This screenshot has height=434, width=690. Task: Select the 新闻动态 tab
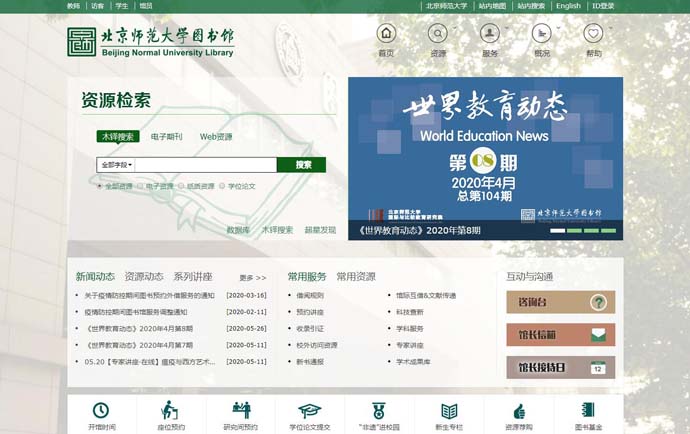click(95, 276)
